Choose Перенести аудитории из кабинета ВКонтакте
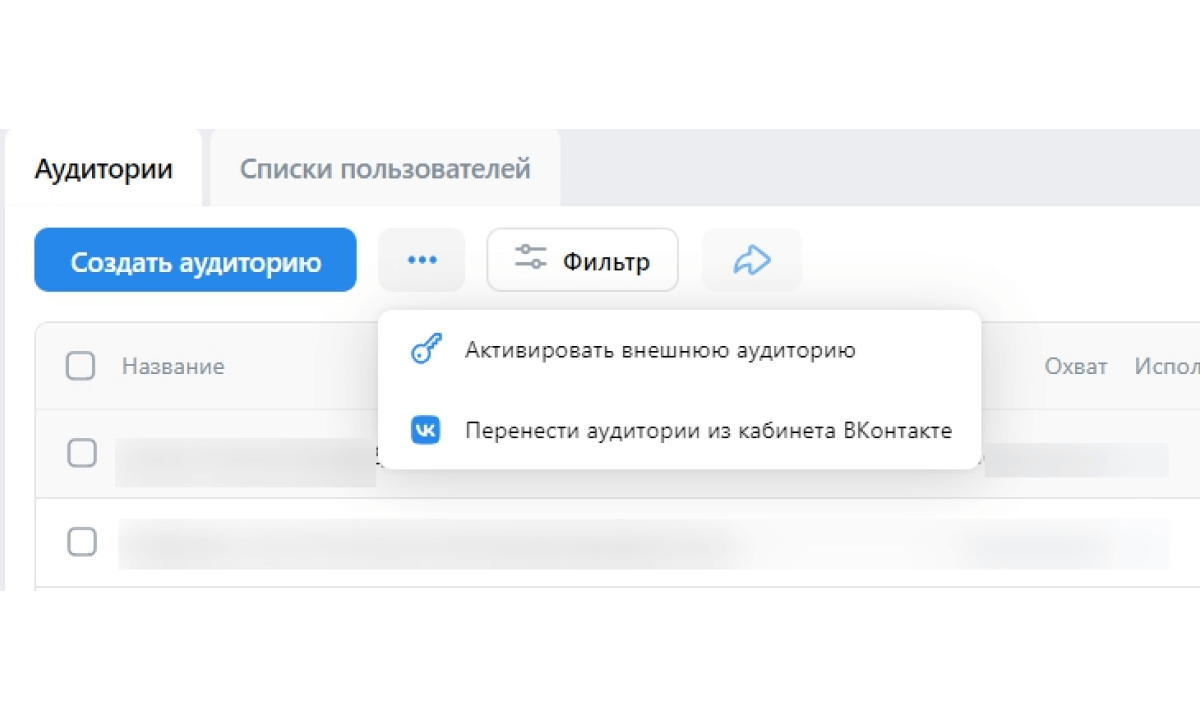 tap(679, 430)
